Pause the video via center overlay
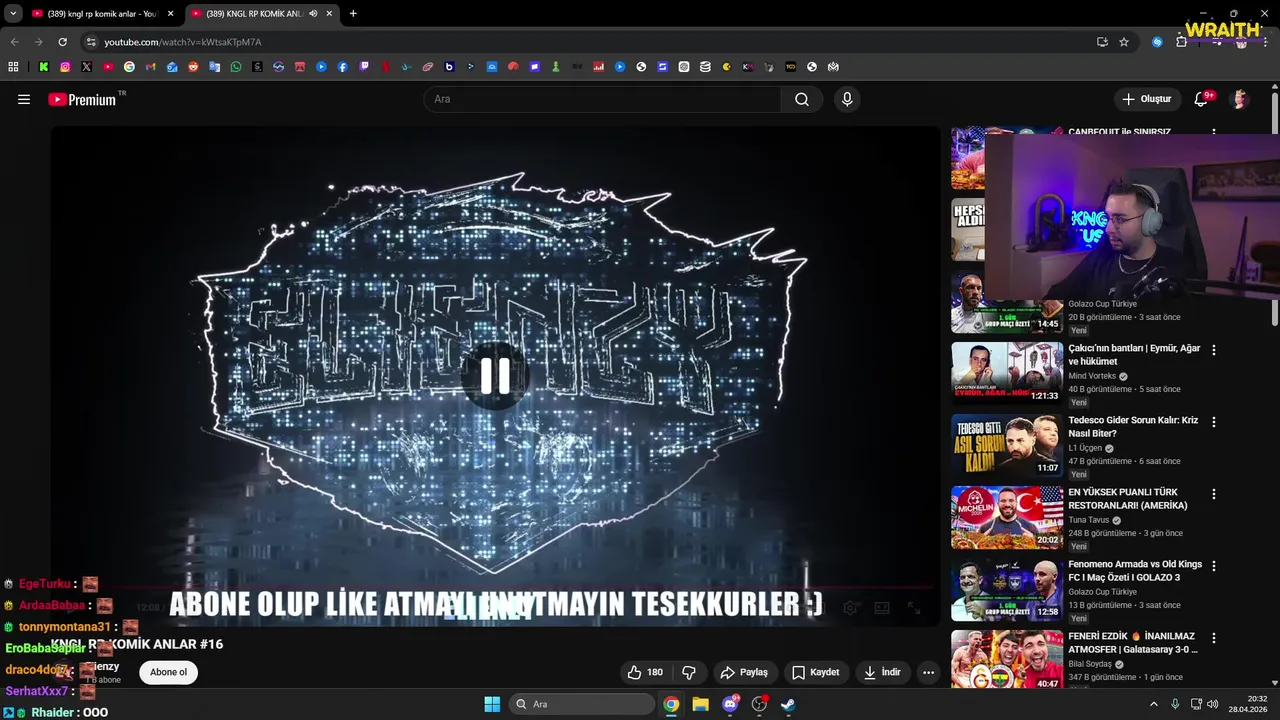This screenshot has height=720, width=1280. point(495,376)
